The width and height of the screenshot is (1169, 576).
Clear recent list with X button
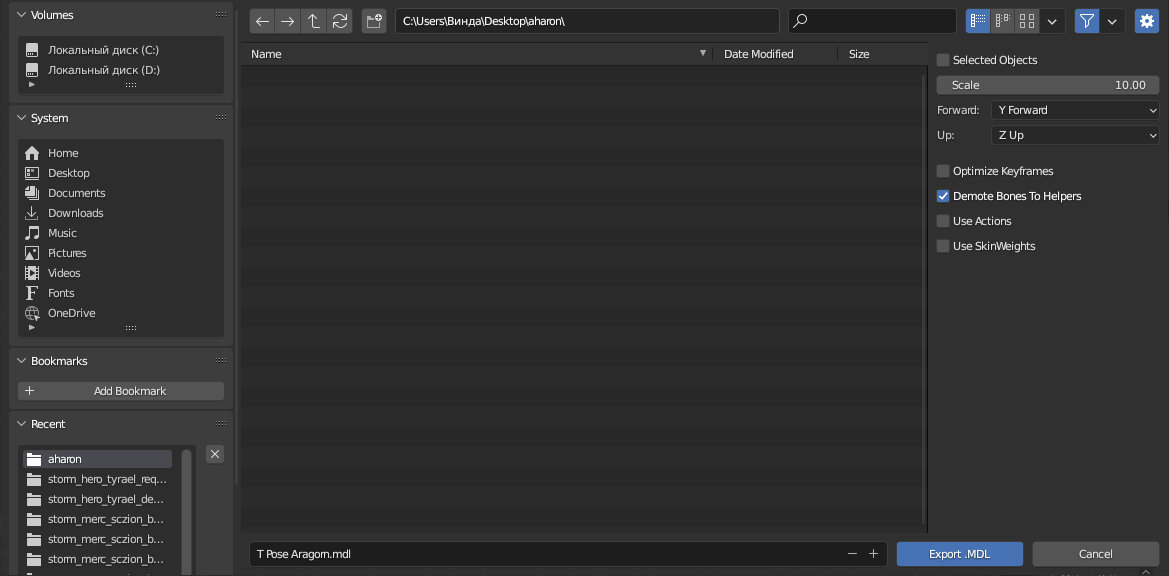coord(215,455)
